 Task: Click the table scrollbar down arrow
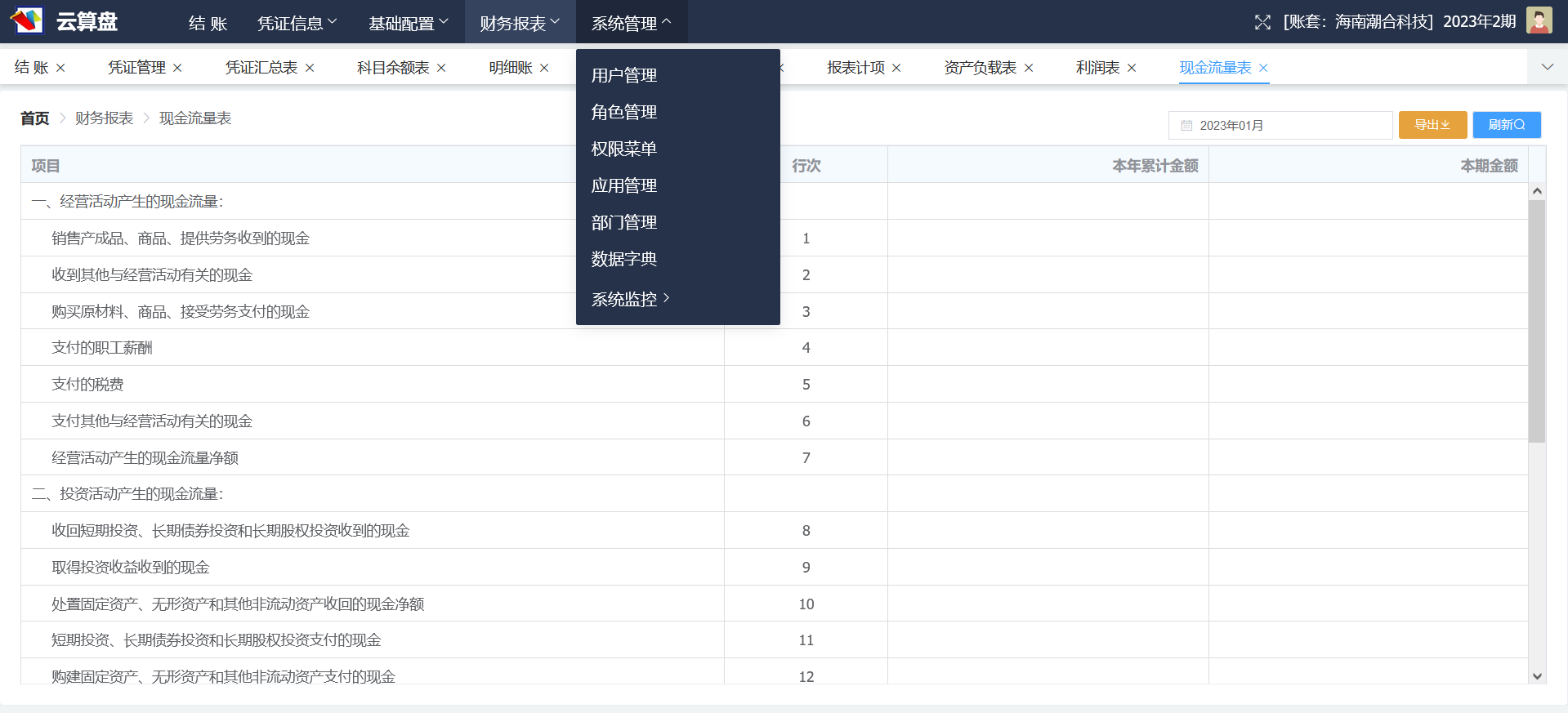click(1537, 675)
